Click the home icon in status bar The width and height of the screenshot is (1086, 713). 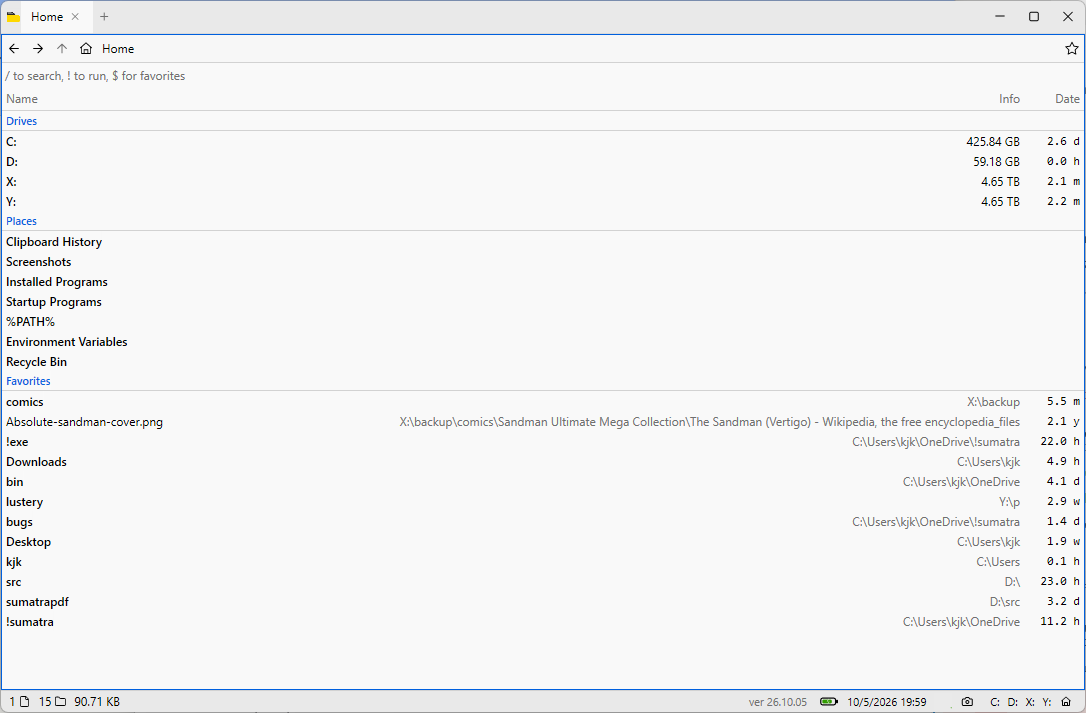pyautogui.click(x=1066, y=702)
